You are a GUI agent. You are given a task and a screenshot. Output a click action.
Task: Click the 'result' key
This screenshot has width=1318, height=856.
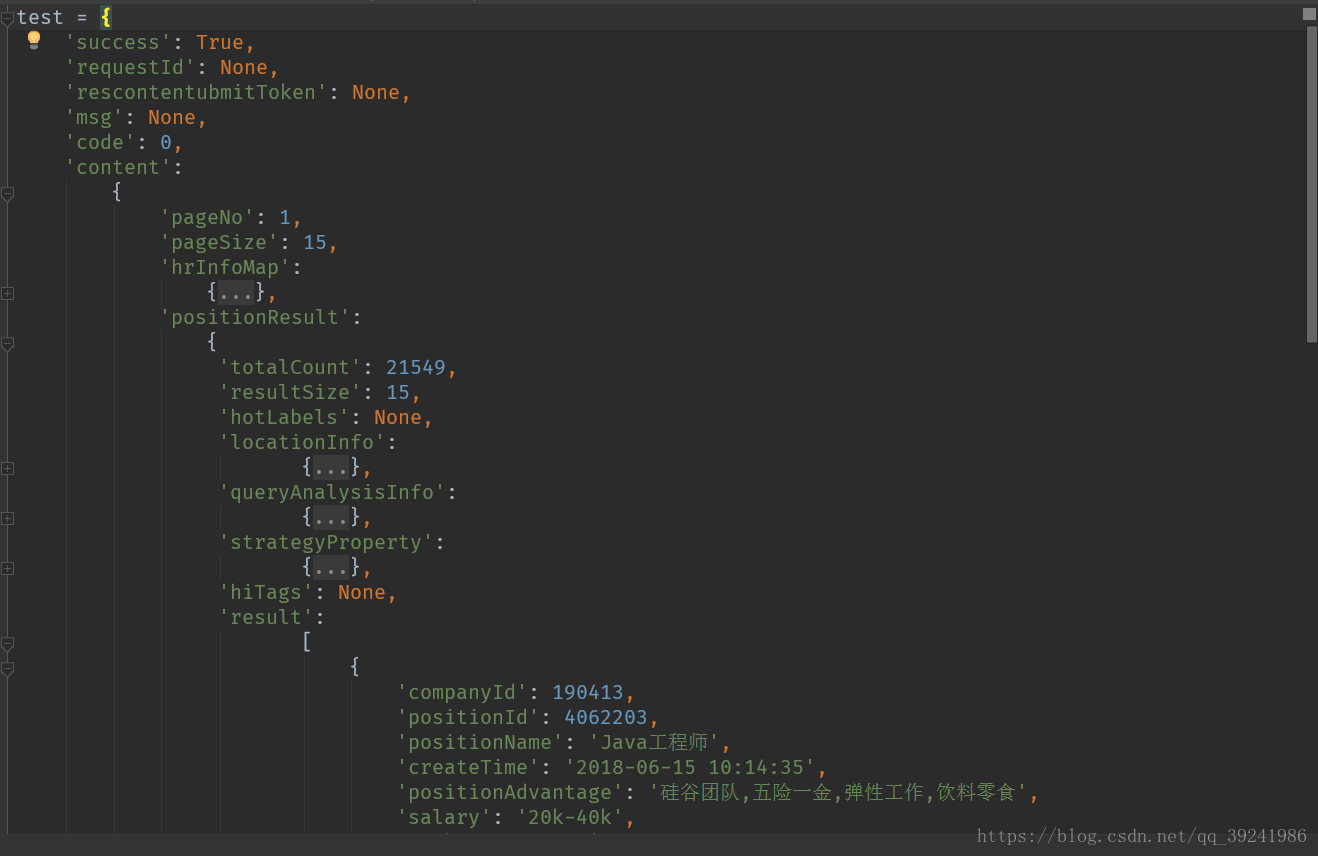pyautogui.click(x=266, y=617)
